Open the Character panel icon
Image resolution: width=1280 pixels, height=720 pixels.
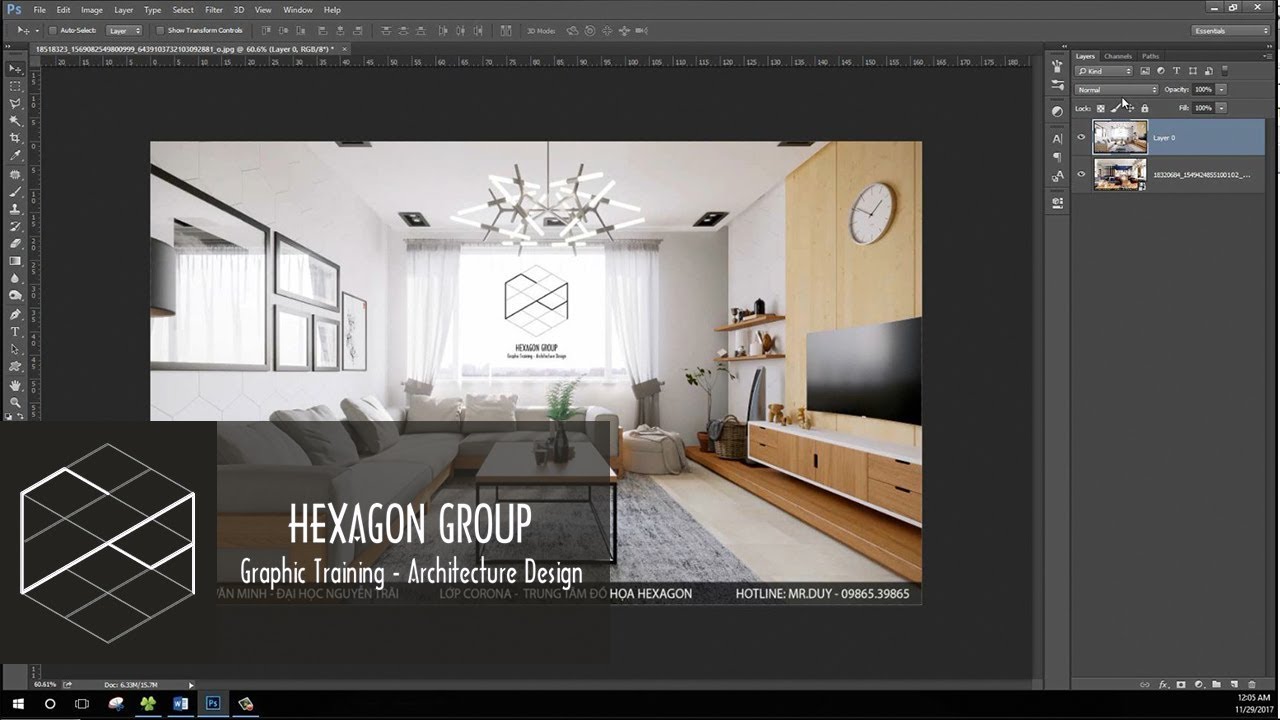pos(1057,138)
